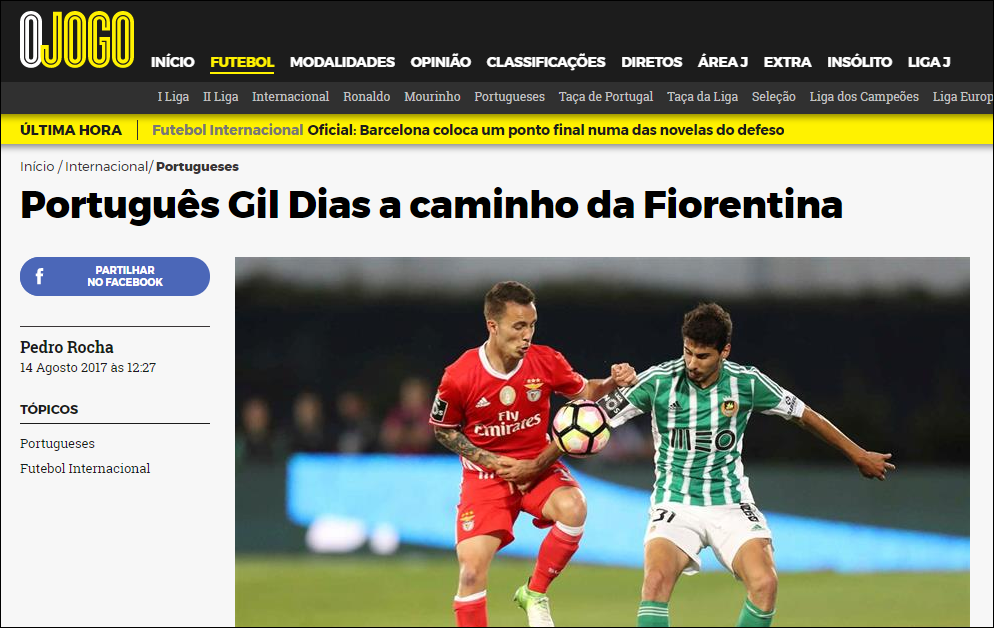Screen dimensions: 994x628
Task: Go to the OPINIÃO section
Action: 441,62
